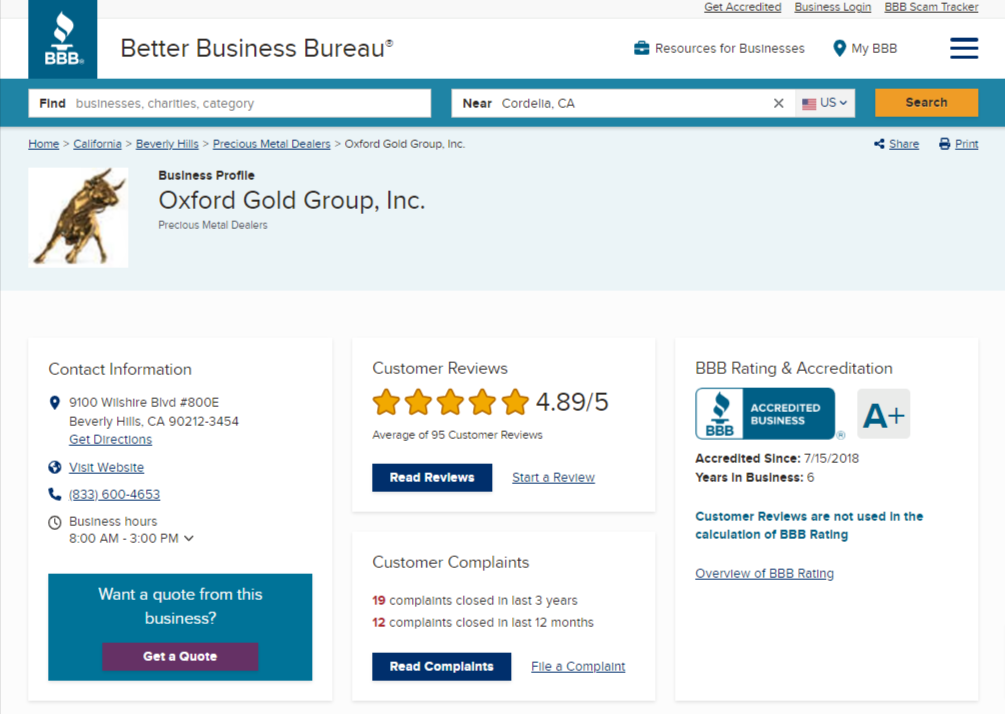Open the File a Complaint link
Screen dimensions: 1005x714
578,667
